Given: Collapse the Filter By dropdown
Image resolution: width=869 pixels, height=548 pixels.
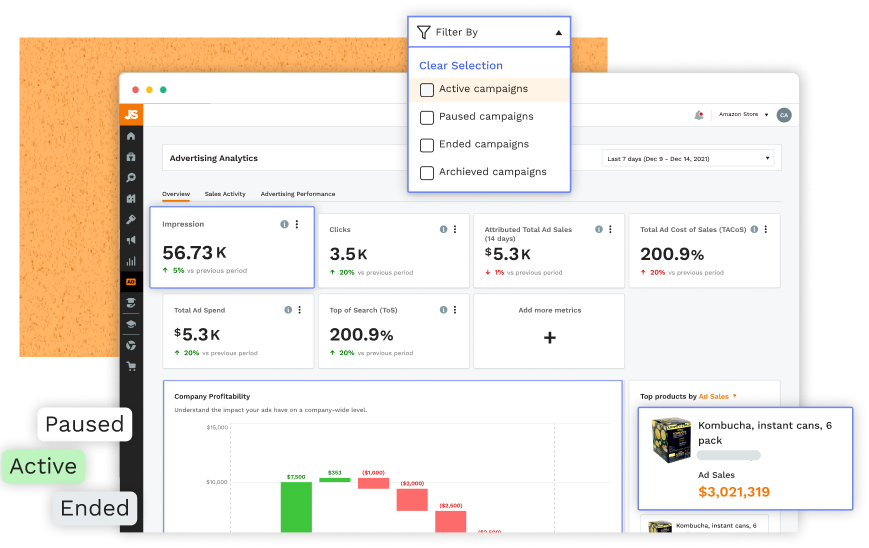Looking at the screenshot, I should click(559, 33).
